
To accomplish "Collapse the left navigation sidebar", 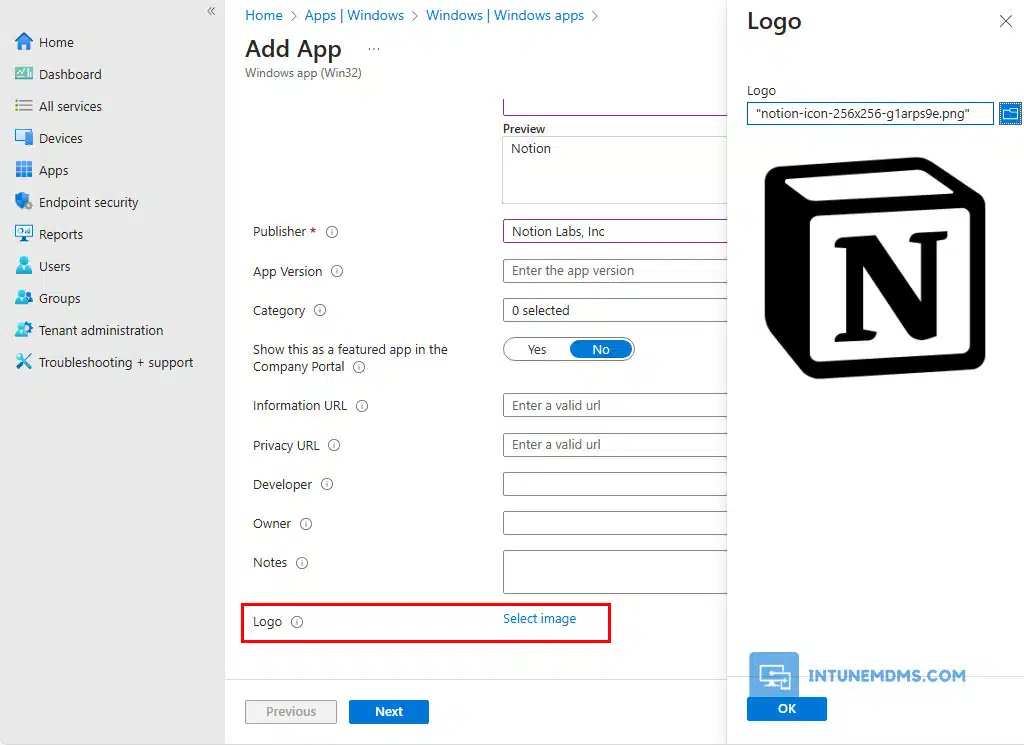I will (x=211, y=11).
